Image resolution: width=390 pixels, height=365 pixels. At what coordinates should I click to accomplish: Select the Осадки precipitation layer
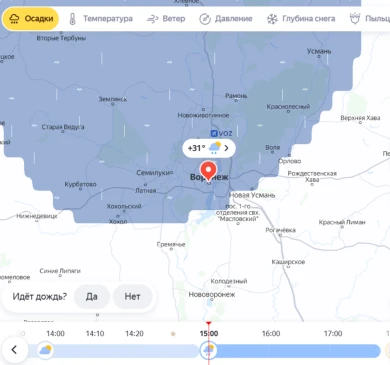pyautogui.click(x=30, y=19)
